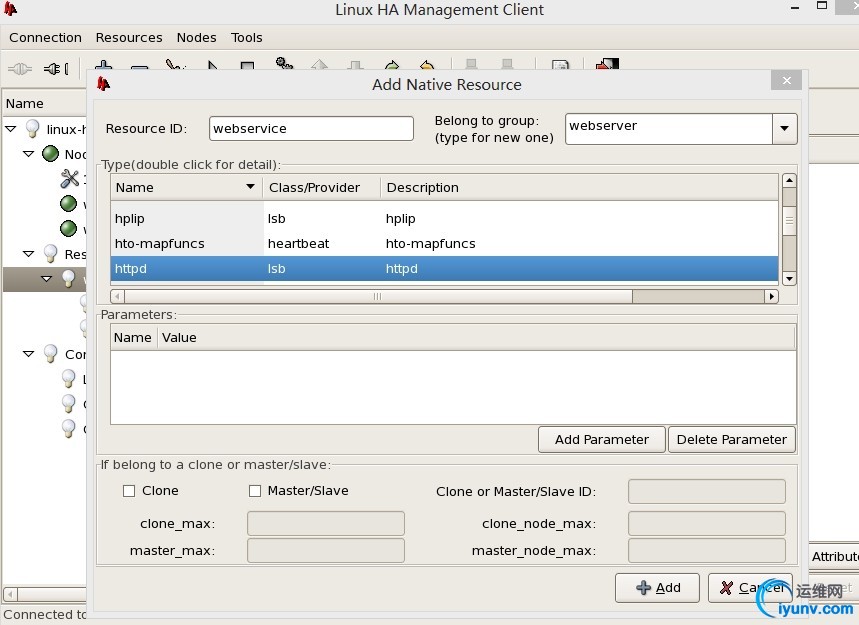Click the Class/Provider column header
859x625 pixels.
pyautogui.click(x=322, y=187)
